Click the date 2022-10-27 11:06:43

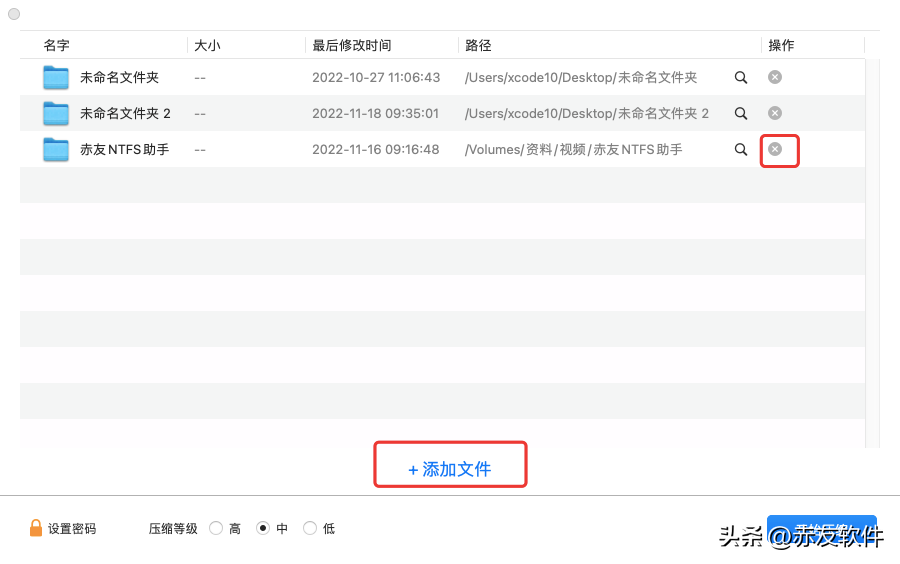pos(376,77)
